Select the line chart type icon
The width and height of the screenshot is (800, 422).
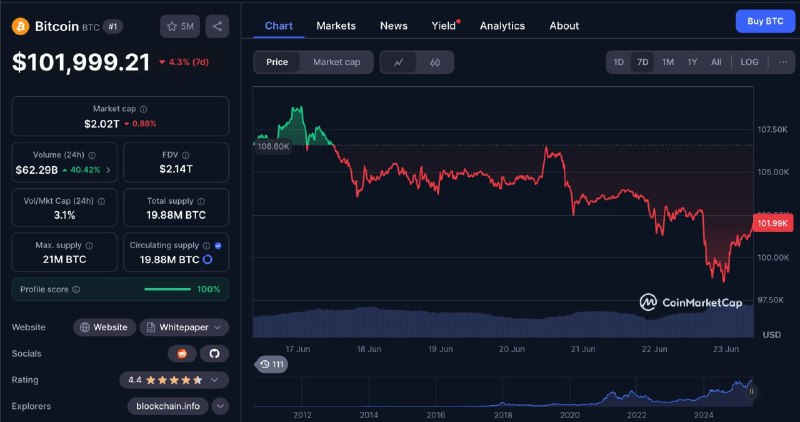[x=398, y=62]
